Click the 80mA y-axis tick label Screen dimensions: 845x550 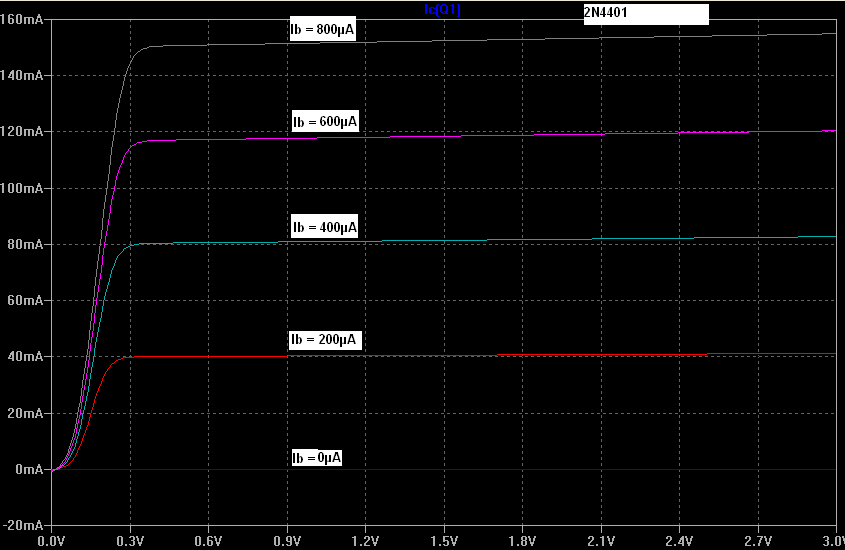pos(25,245)
